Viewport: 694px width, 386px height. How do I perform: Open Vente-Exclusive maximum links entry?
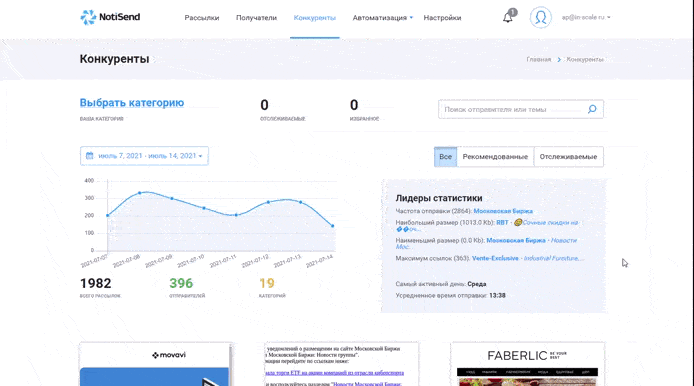[495, 258]
